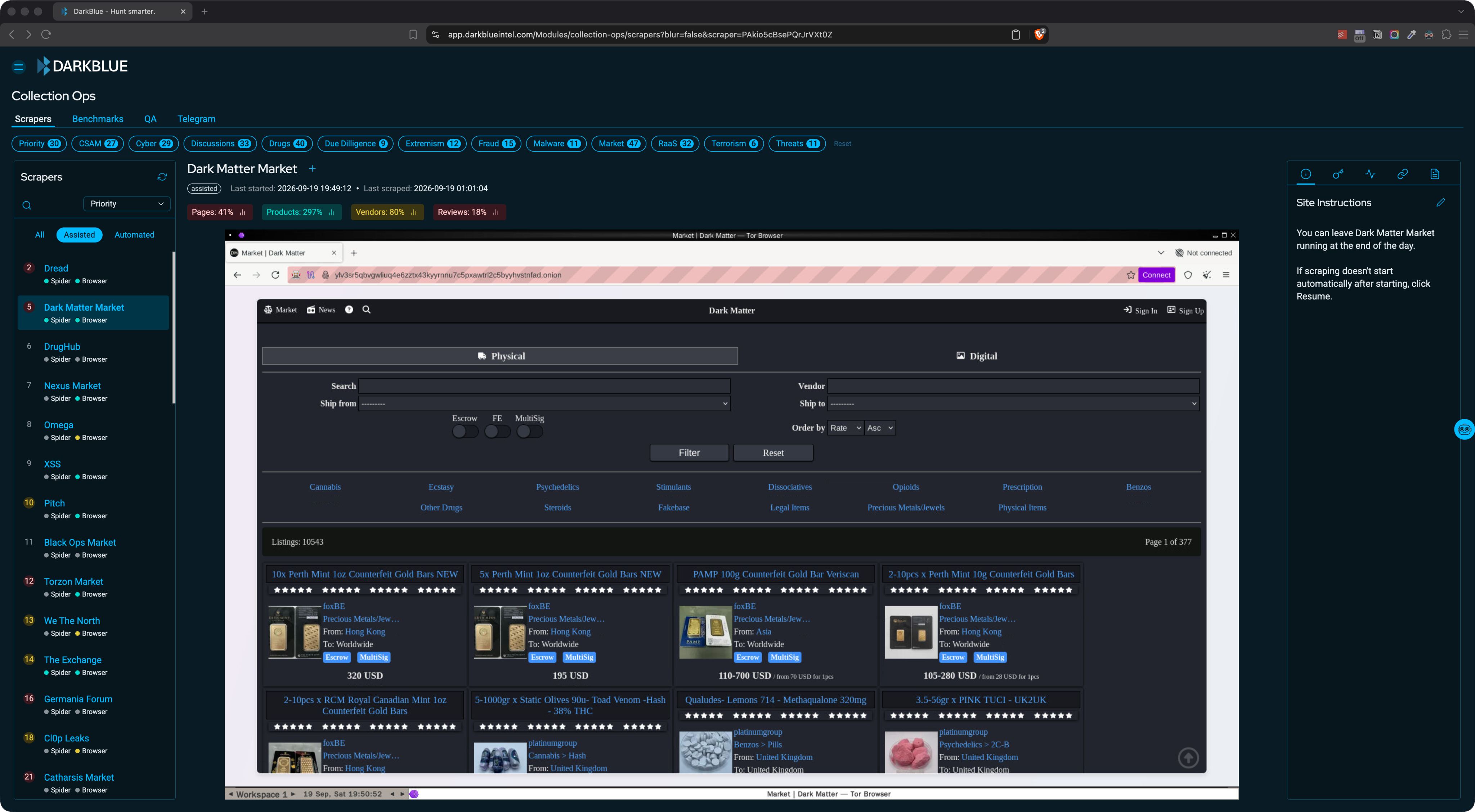
Task: Select the All scraper filter
Action: tap(40, 235)
